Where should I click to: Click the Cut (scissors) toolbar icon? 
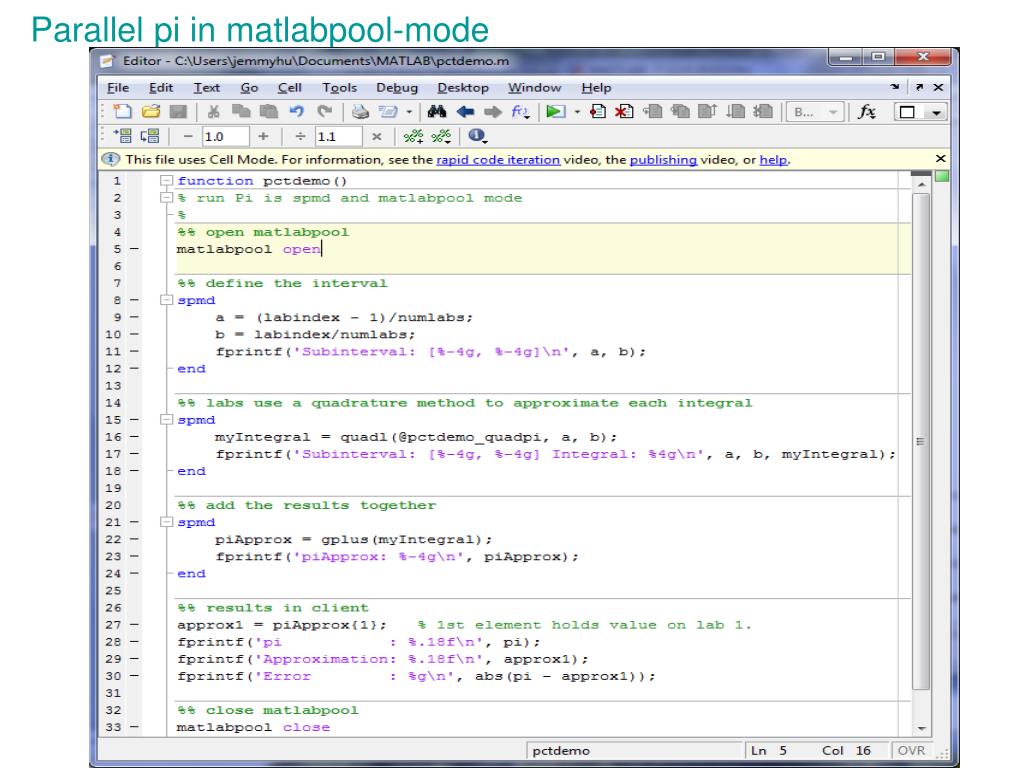[213, 112]
